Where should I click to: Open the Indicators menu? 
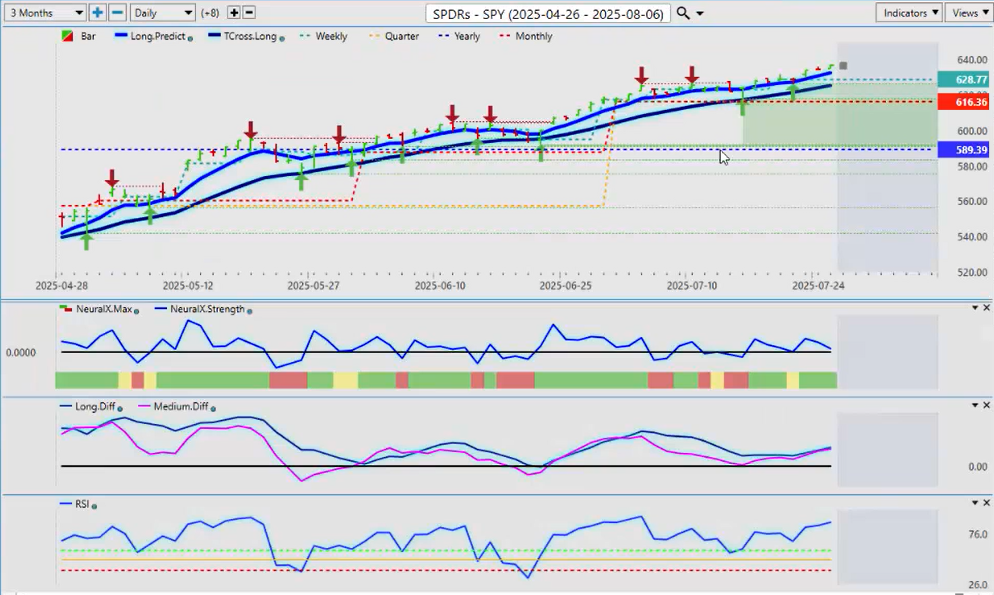908,13
